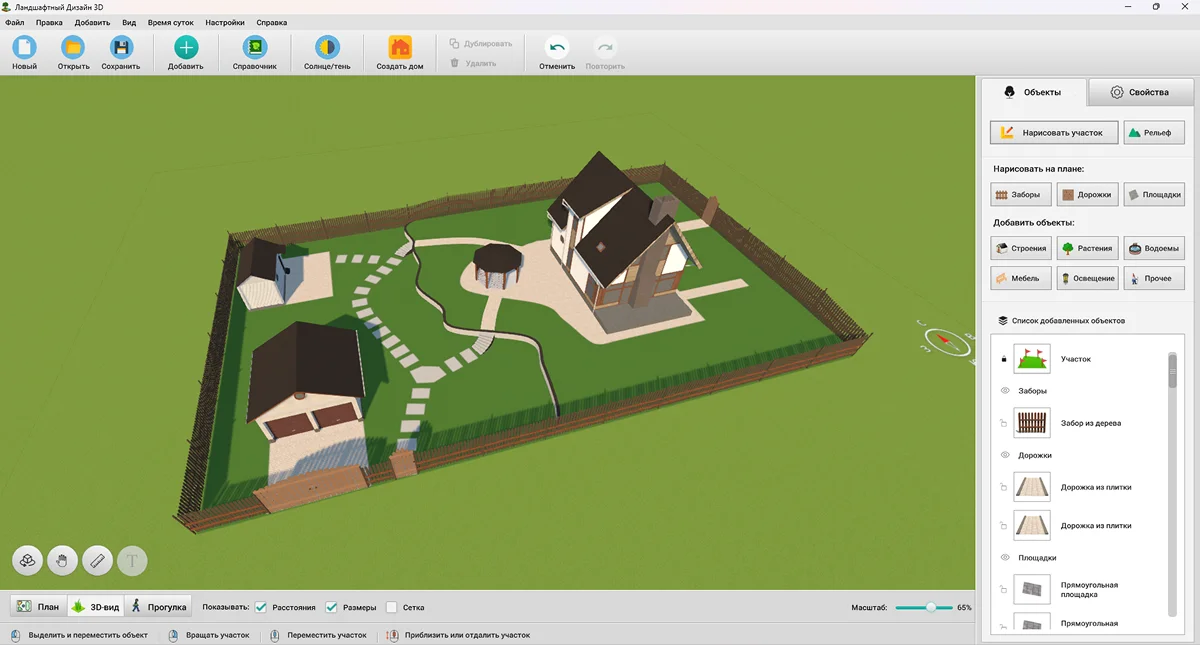Click the objects list vertical scrollbar
Screen dimensions: 1200x645
(1173, 485)
